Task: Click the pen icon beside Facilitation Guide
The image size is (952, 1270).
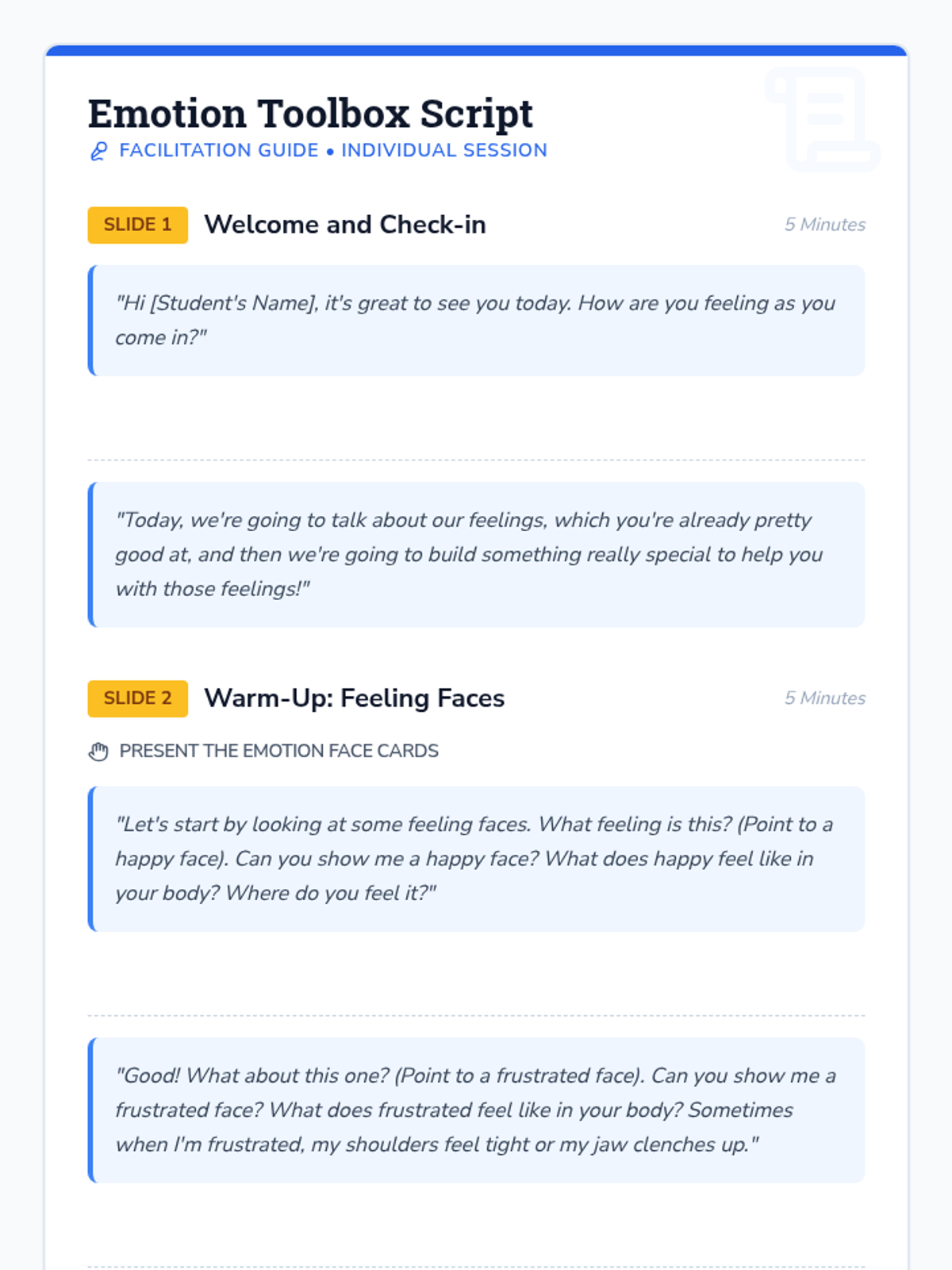Action: (x=98, y=151)
